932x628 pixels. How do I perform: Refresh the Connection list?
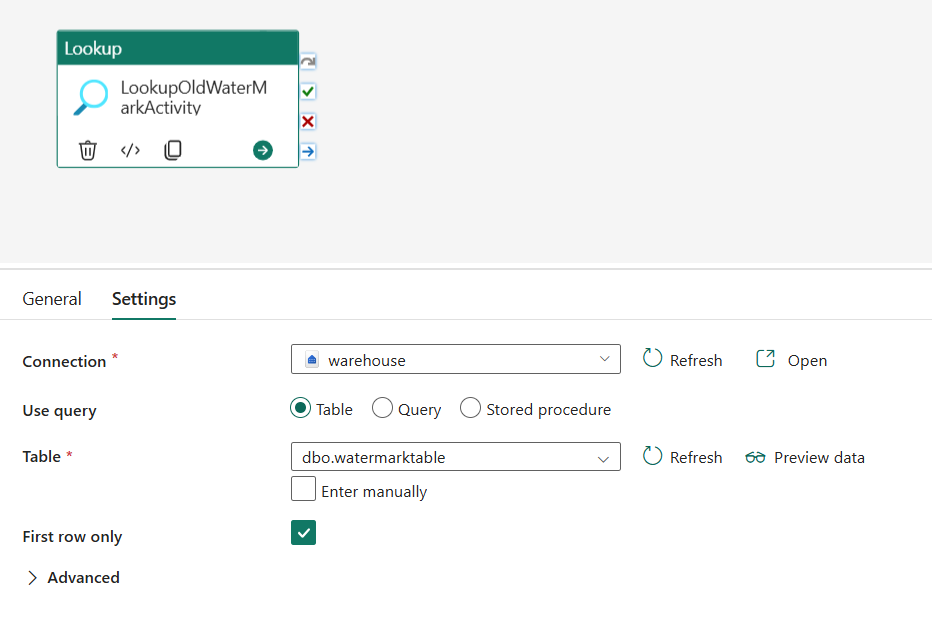(x=682, y=359)
